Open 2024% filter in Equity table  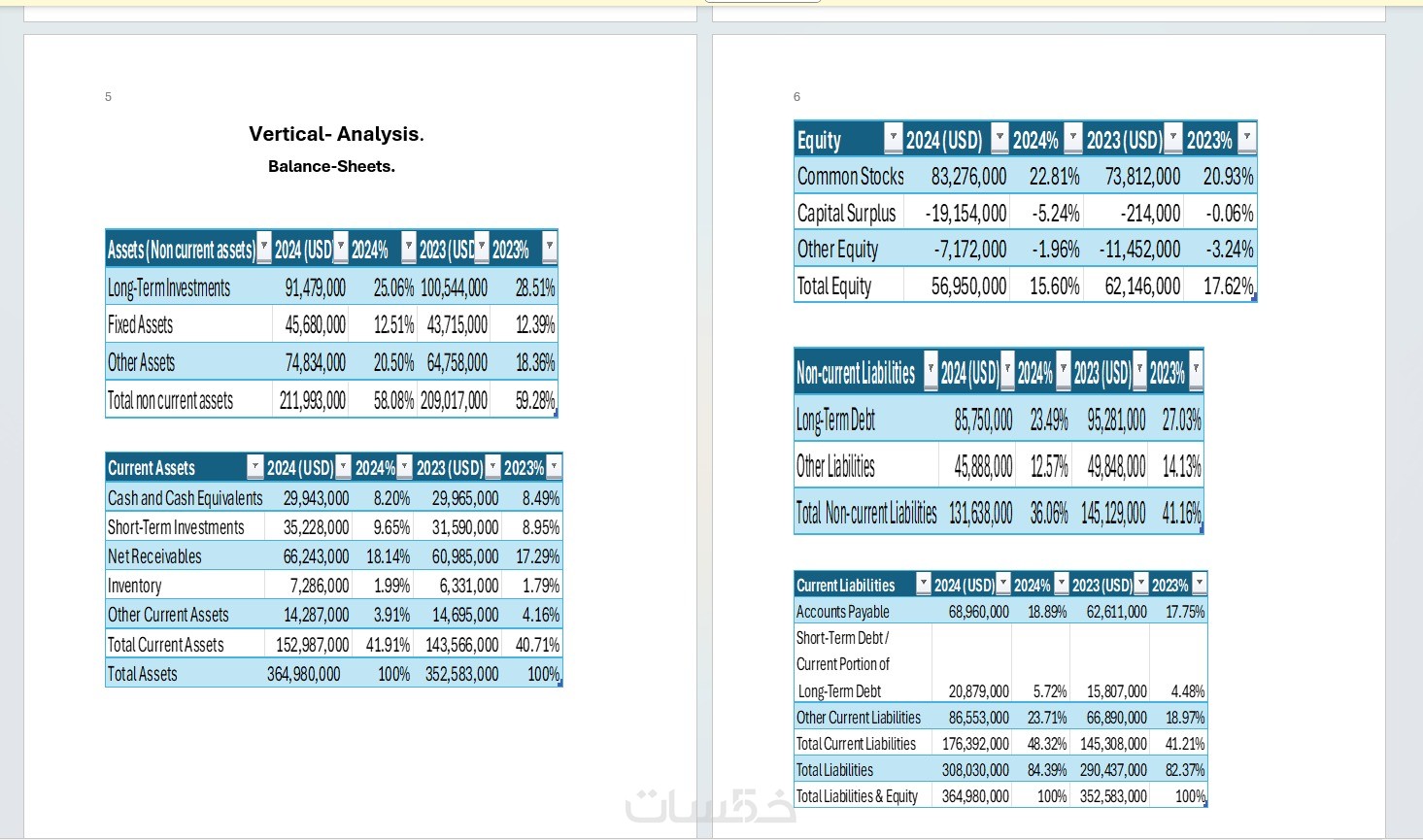(x=1073, y=138)
